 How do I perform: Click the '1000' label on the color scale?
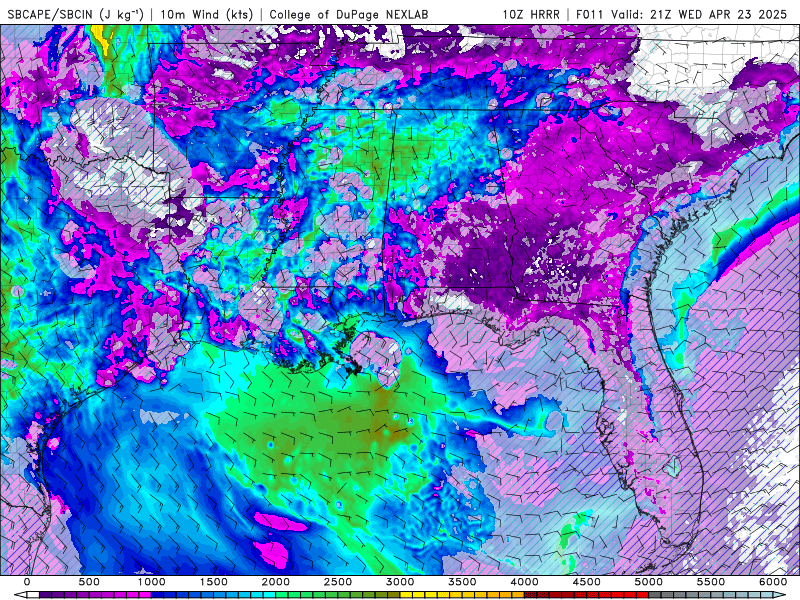pos(152,582)
